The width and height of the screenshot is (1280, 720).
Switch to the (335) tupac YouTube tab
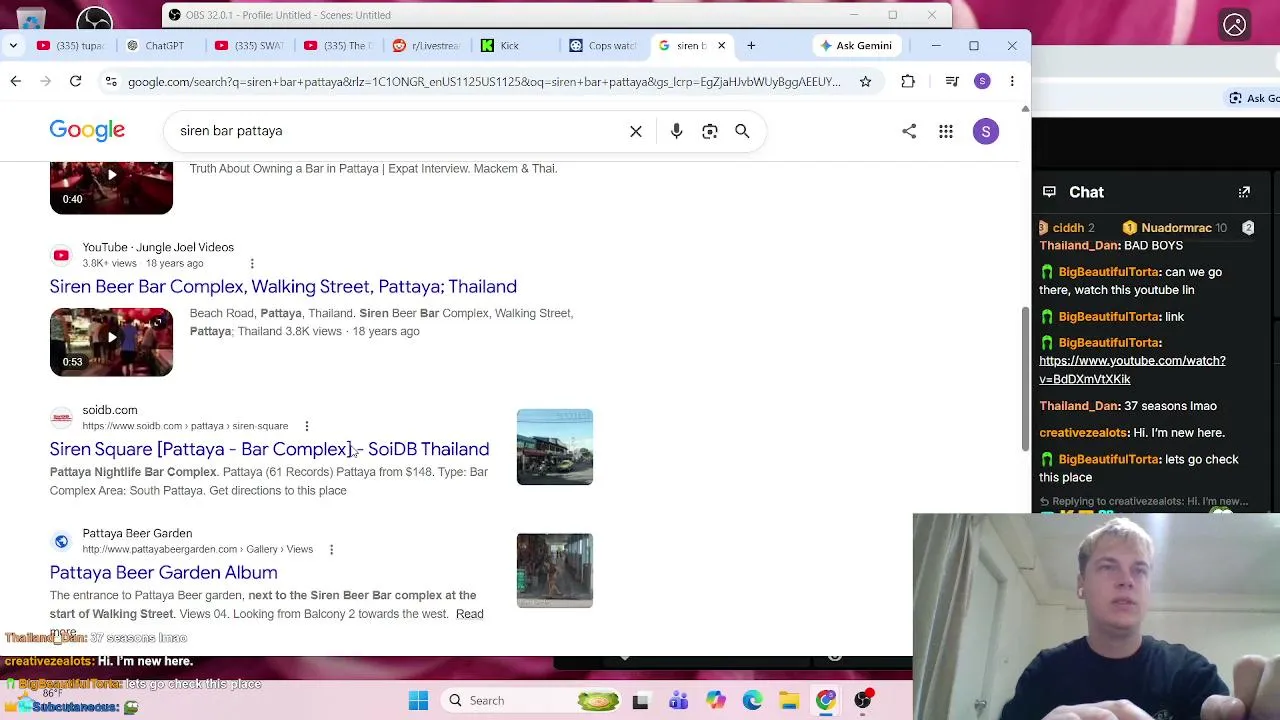pyautogui.click(x=70, y=46)
